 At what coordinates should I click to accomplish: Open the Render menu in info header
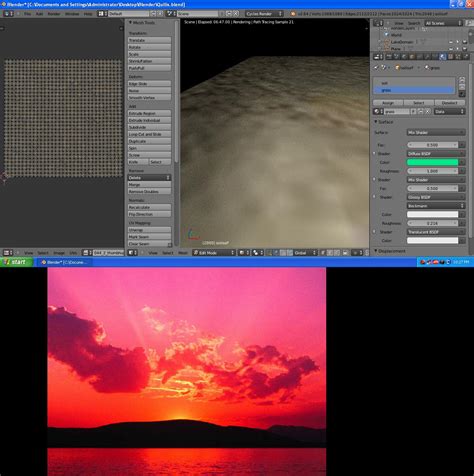pyautogui.click(x=54, y=14)
